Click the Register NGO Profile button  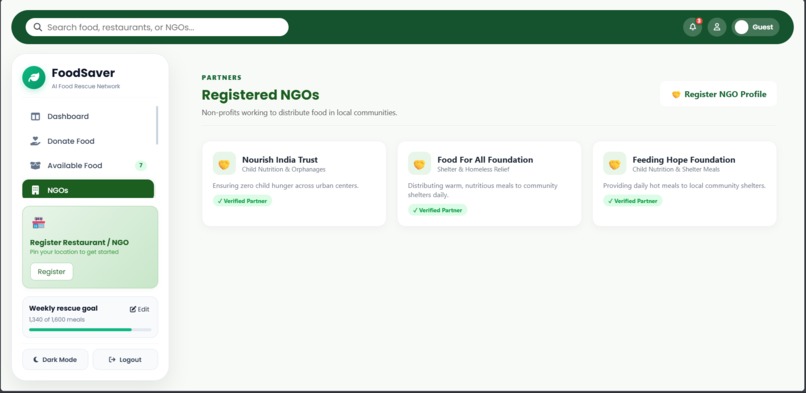[x=719, y=94]
